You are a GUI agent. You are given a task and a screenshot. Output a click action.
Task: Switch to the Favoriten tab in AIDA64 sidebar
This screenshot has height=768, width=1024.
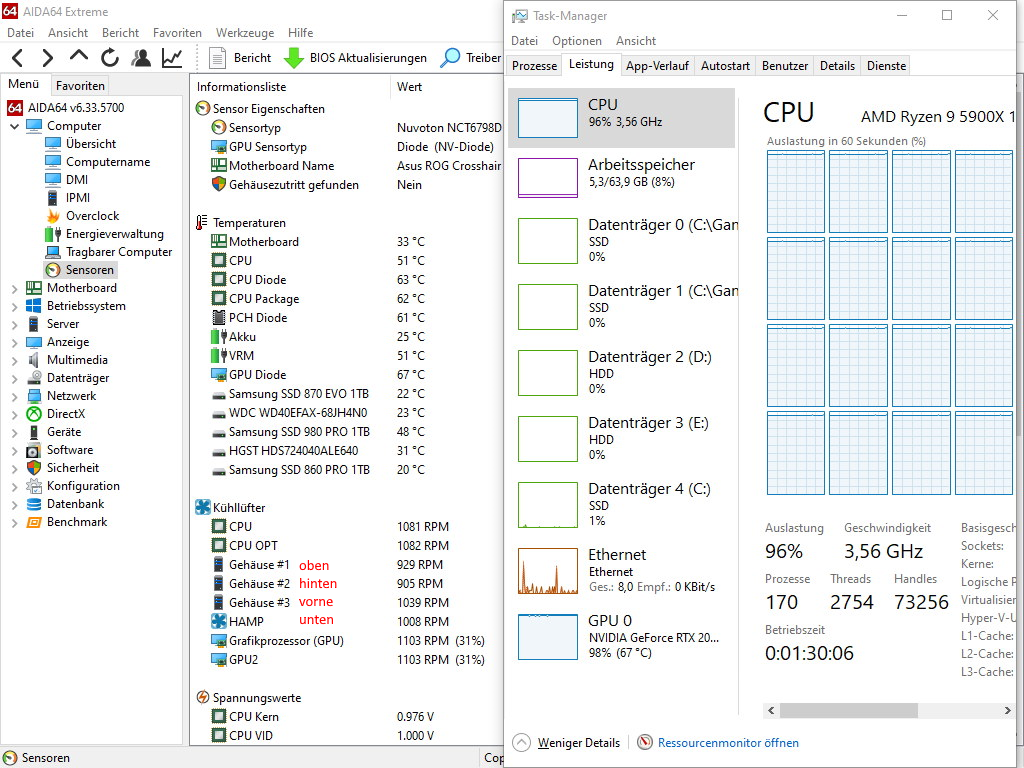pos(80,86)
